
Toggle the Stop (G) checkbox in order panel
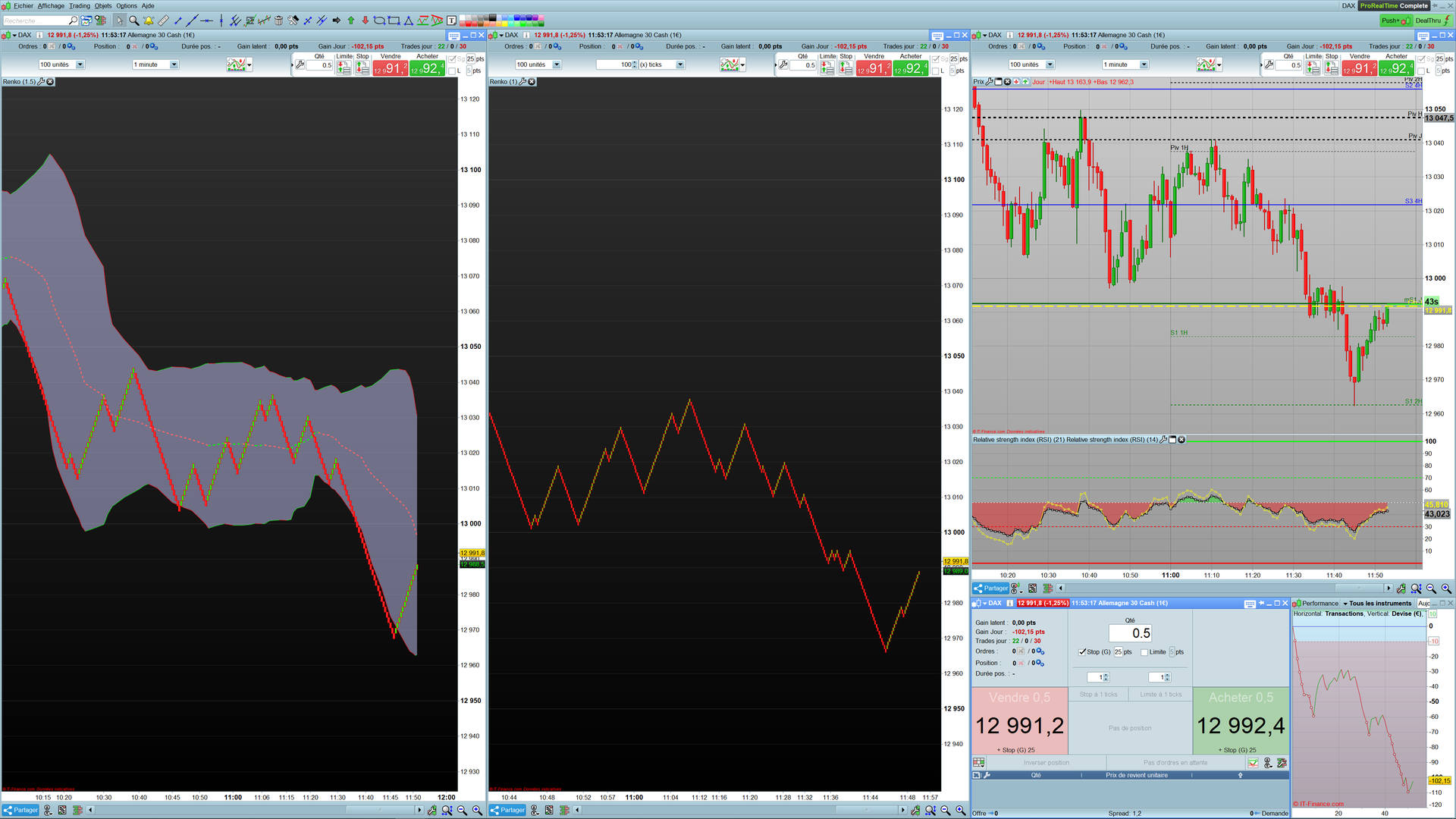(1083, 651)
